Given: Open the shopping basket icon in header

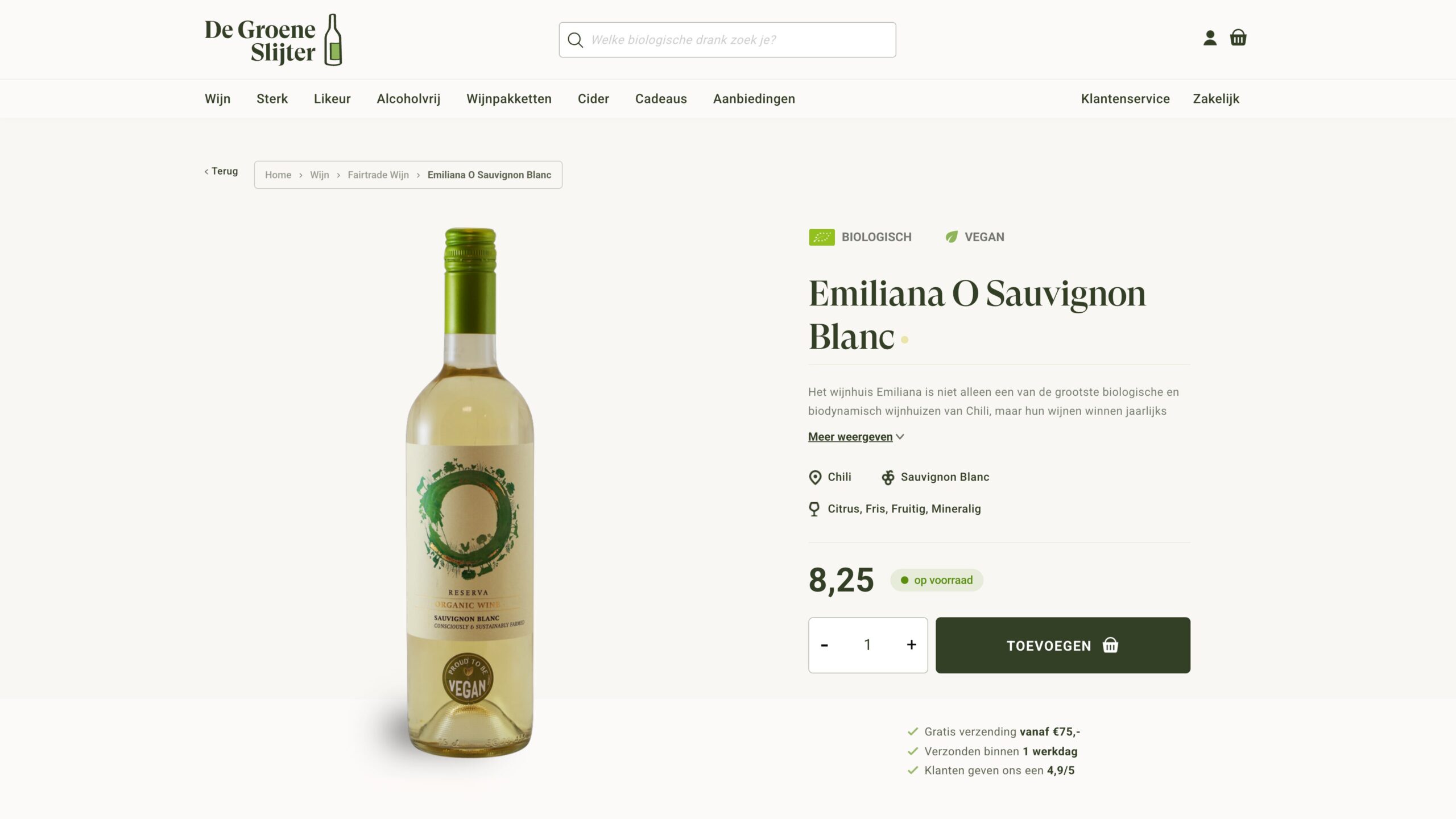Looking at the screenshot, I should [1238, 38].
